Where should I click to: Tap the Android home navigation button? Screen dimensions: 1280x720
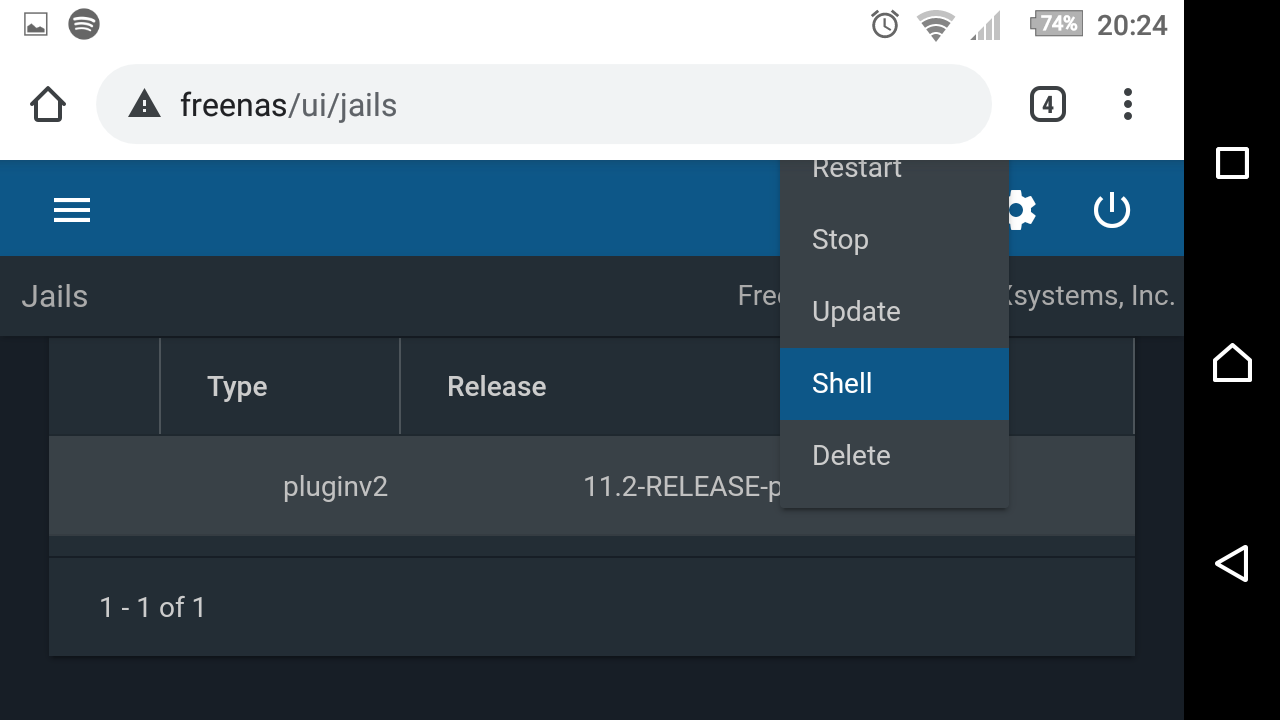[1232, 362]
